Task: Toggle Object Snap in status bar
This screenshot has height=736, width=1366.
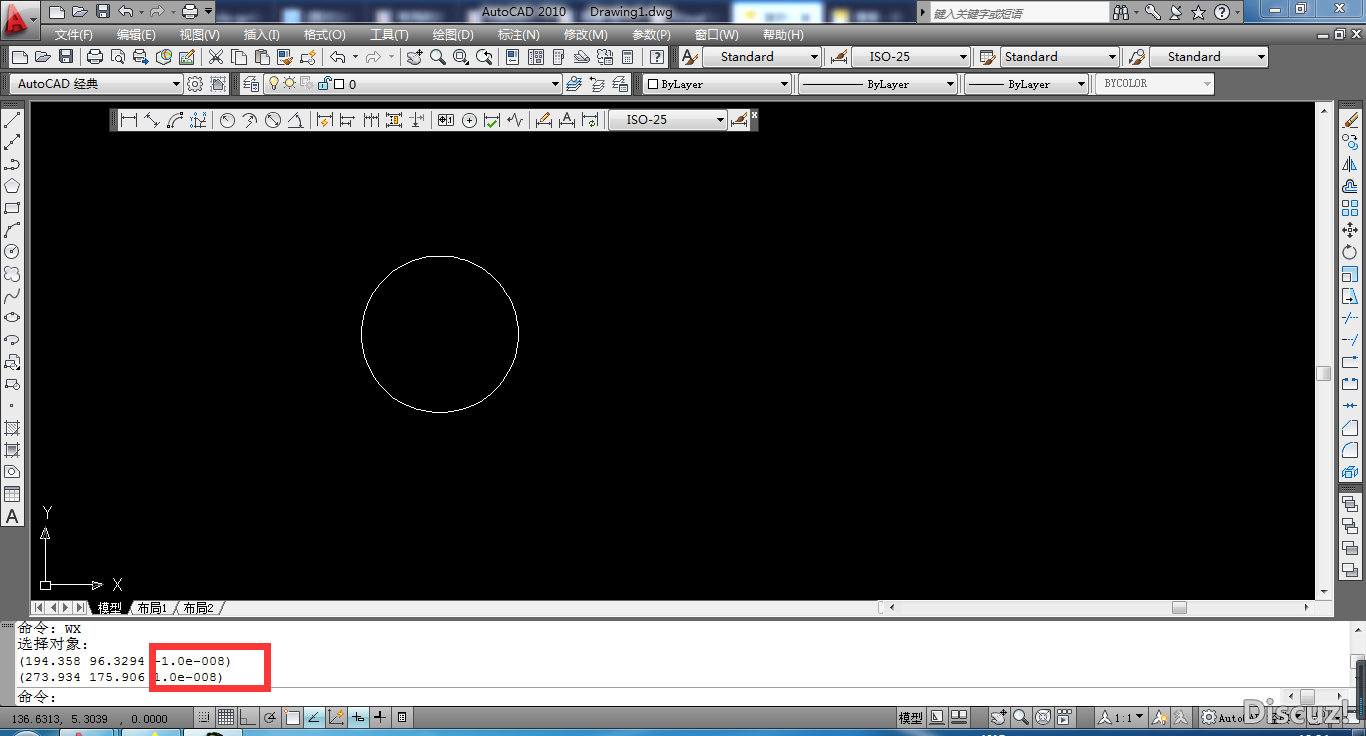Action: (x=292, y=717)
